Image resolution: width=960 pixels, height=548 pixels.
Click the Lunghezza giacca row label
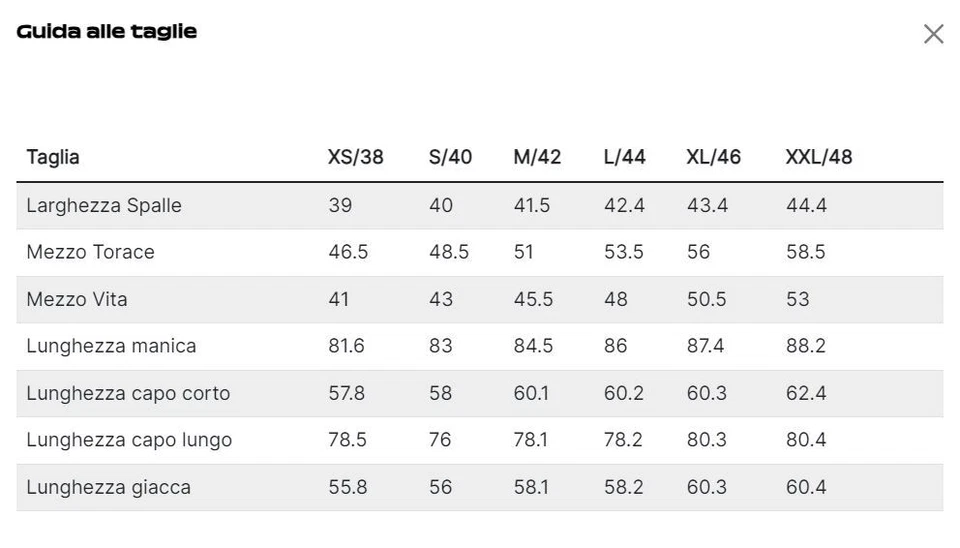tap(108, 487)
